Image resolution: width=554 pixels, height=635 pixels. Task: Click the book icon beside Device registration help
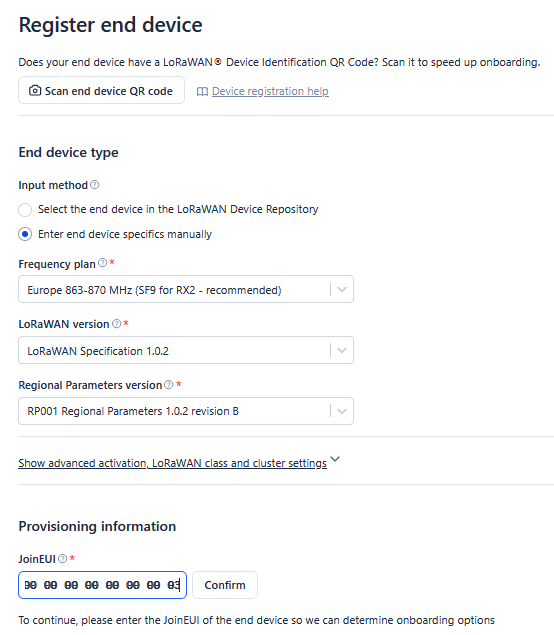pyautogui.click(x=202, y=92)
